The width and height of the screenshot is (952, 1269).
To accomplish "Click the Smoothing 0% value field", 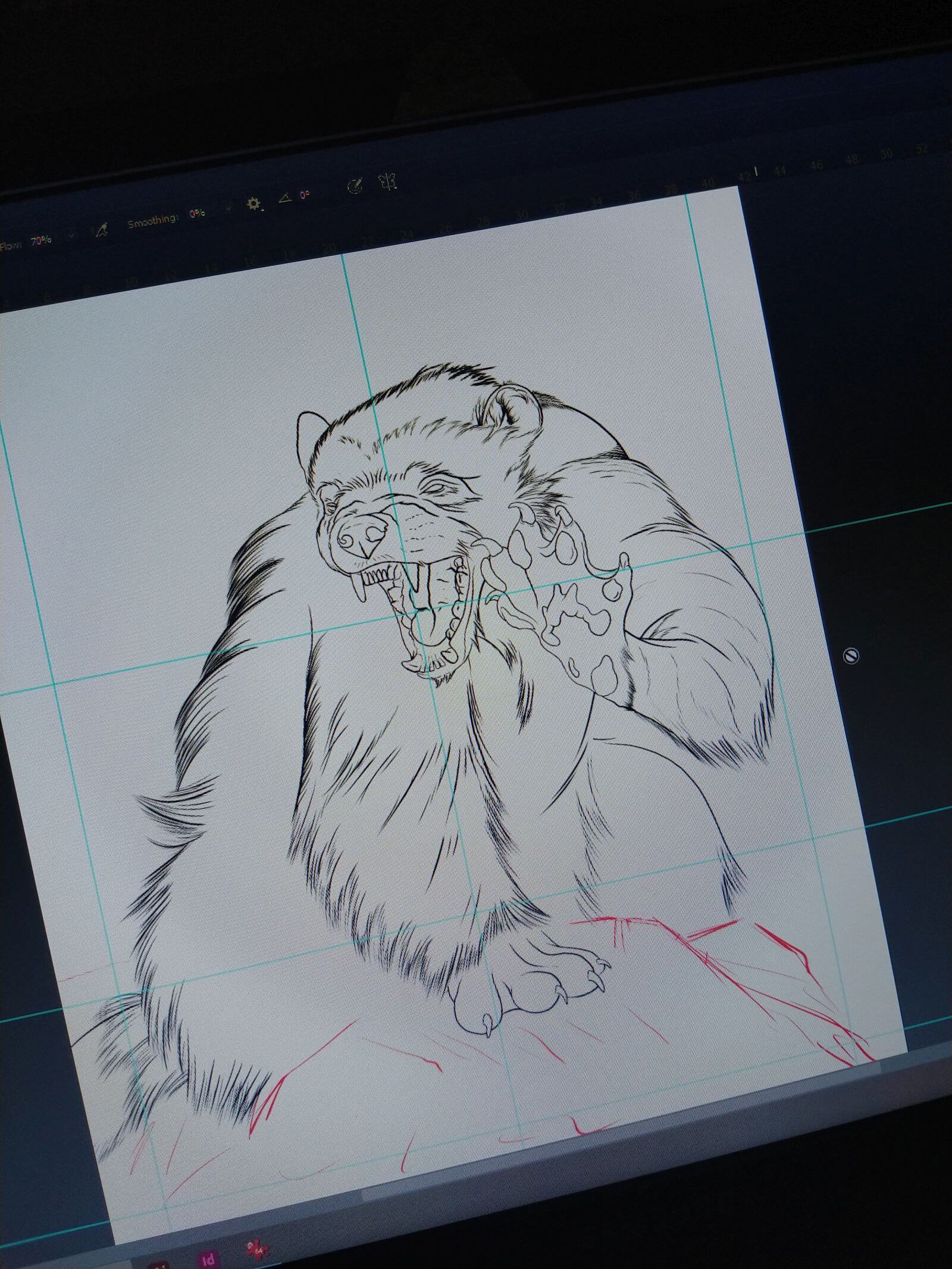I will (x=197, y=213).
